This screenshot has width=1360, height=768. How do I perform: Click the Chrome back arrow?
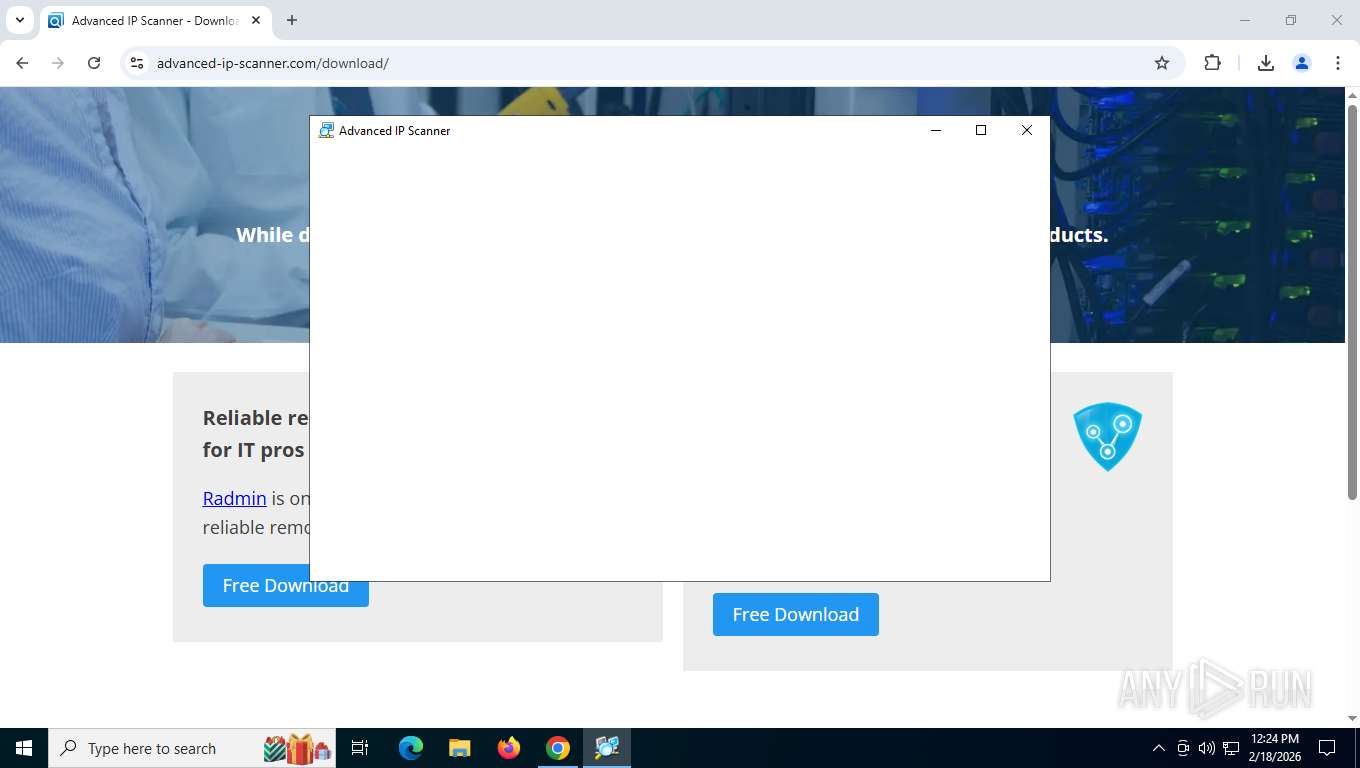(22, 63)
